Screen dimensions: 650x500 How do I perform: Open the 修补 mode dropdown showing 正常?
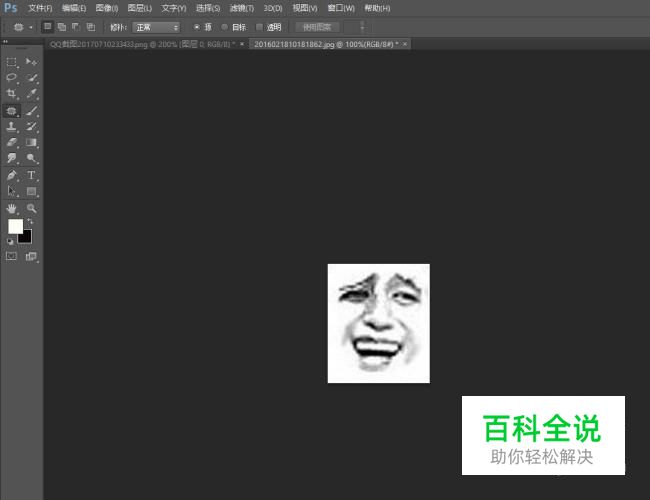156,27
